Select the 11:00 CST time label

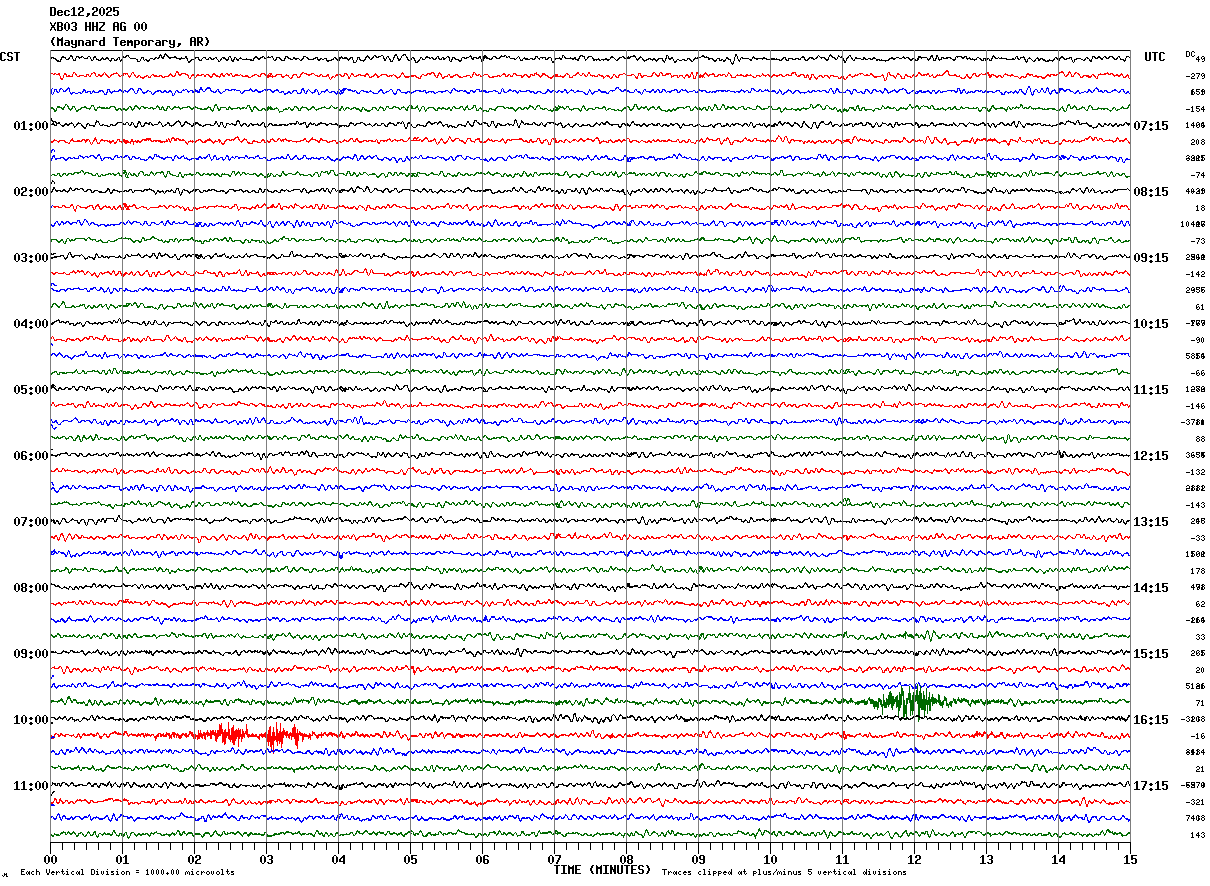pos(31,786)
